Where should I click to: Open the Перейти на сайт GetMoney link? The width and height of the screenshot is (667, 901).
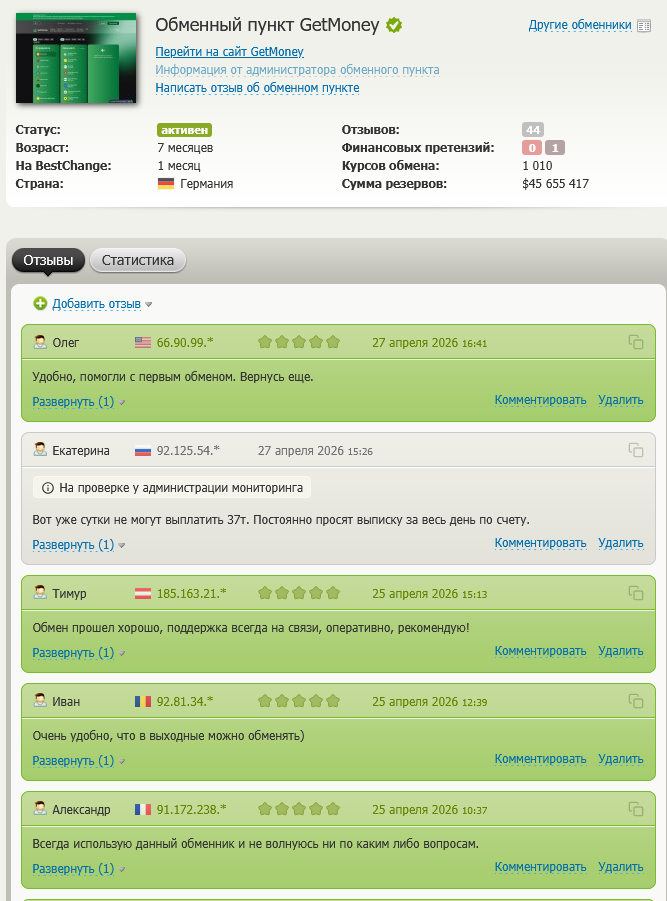[x=229, y=52]
